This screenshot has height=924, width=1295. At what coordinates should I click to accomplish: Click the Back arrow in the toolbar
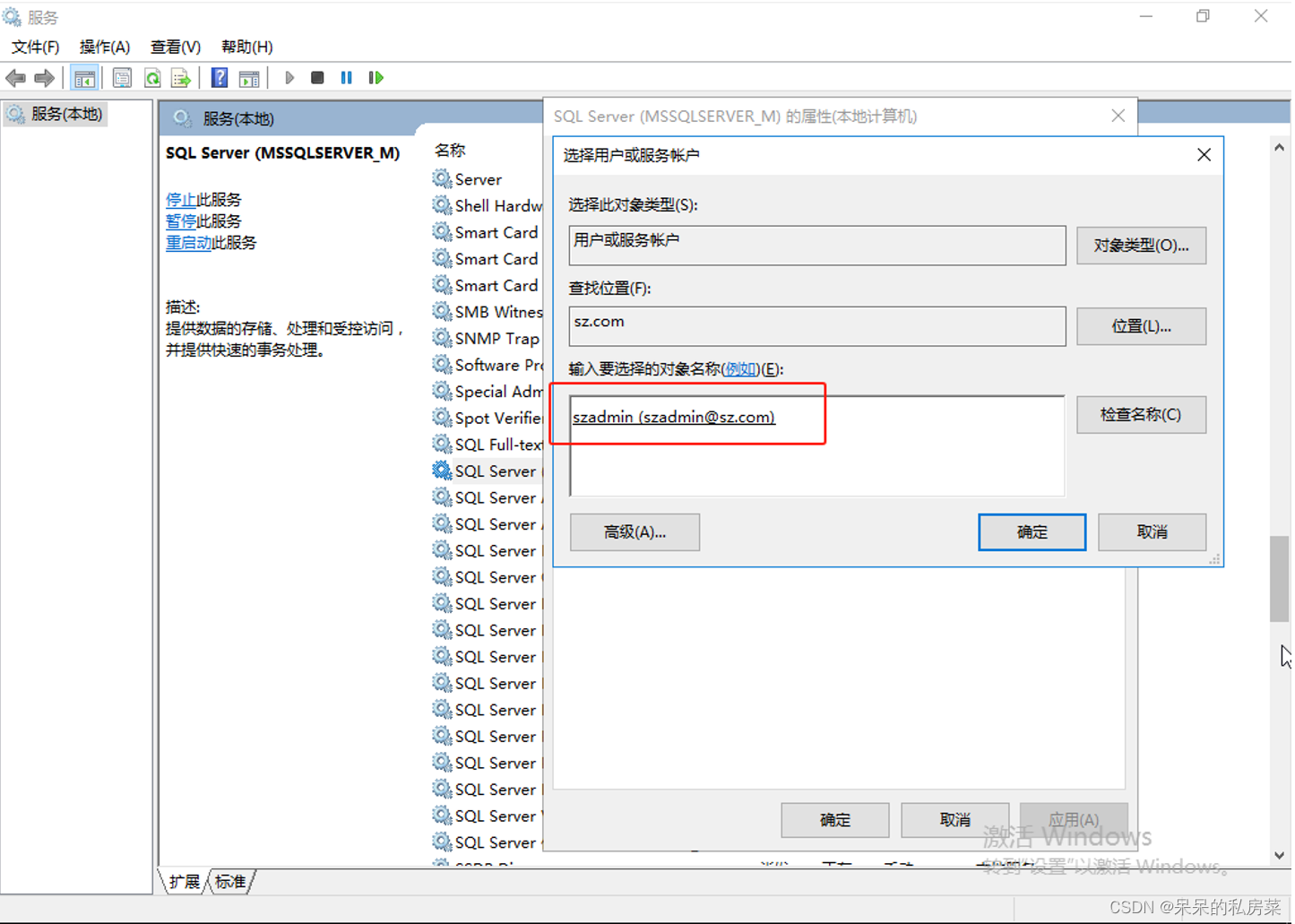[x=15, y=78]
